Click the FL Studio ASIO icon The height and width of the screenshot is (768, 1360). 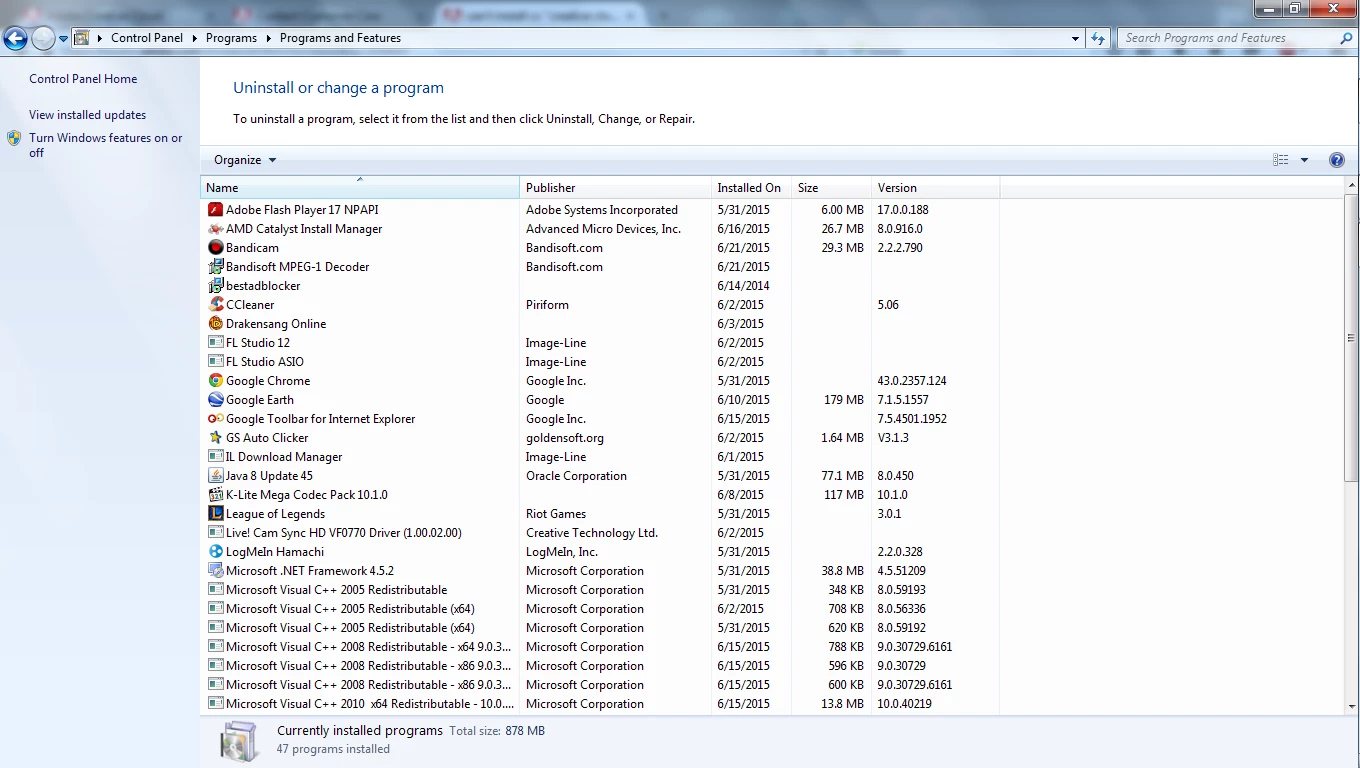[215, 362]
